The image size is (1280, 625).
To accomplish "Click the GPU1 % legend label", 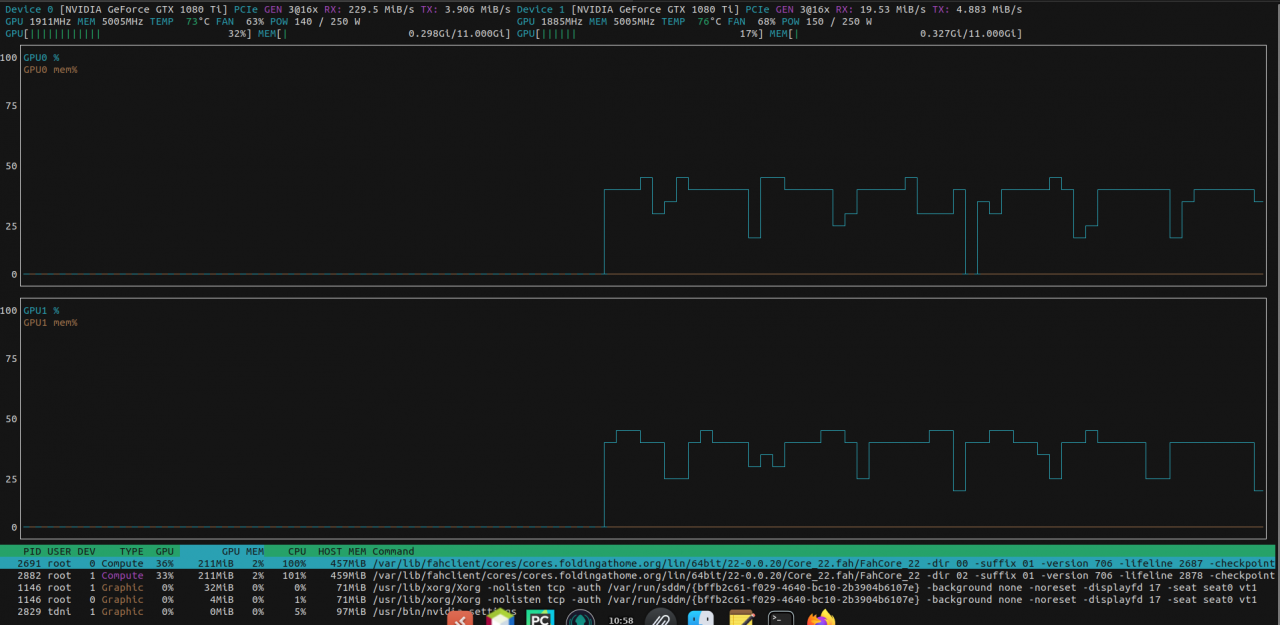I will 41,311.
